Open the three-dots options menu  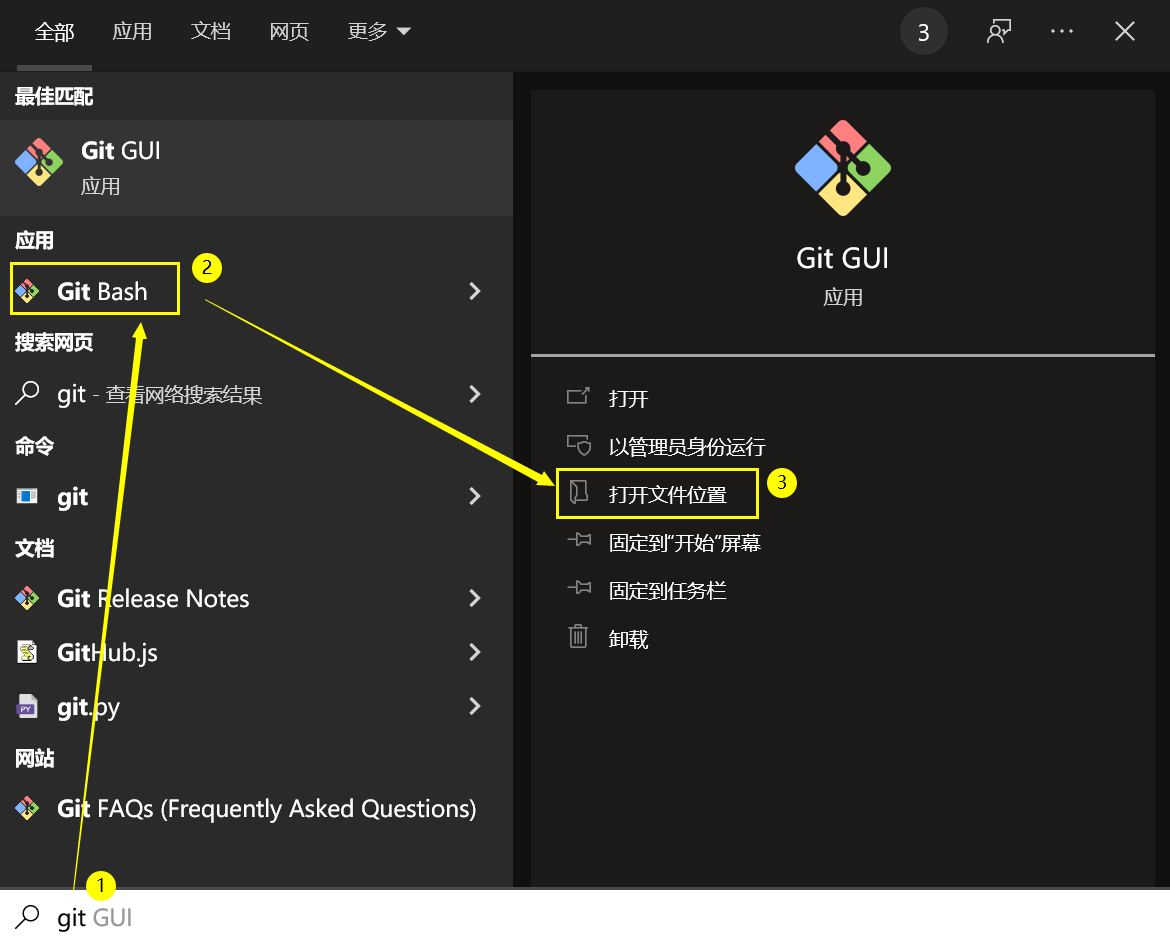tap(1062, 31)
